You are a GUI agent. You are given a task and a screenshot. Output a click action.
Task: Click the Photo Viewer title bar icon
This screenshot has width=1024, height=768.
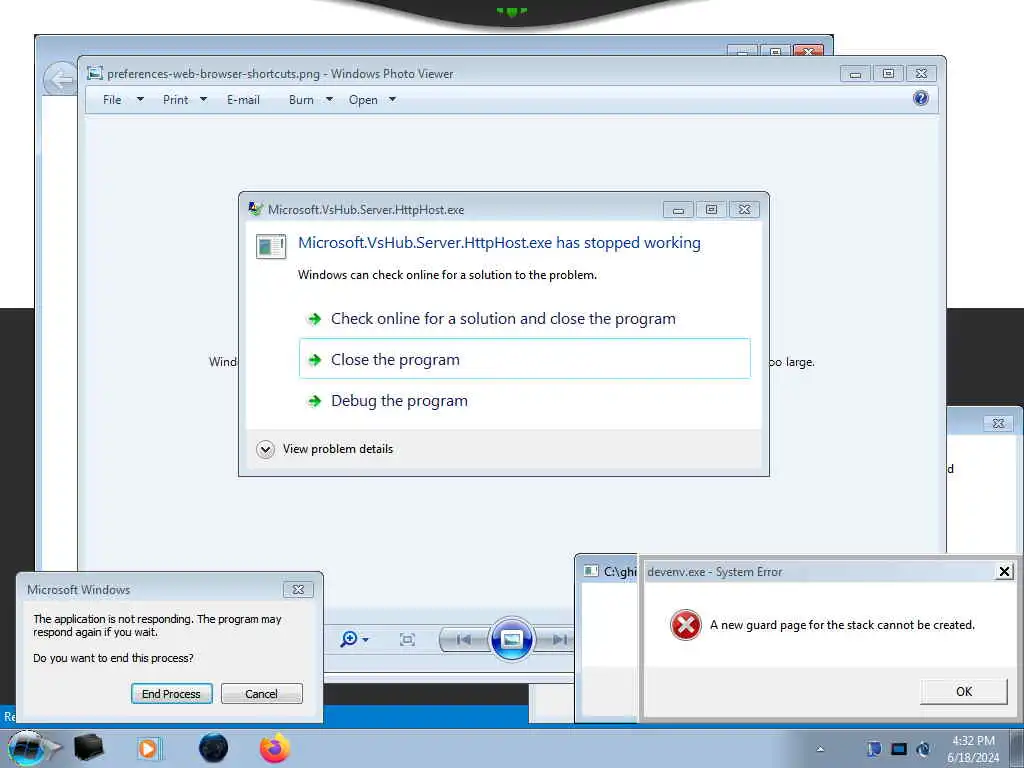pos(95,73)
